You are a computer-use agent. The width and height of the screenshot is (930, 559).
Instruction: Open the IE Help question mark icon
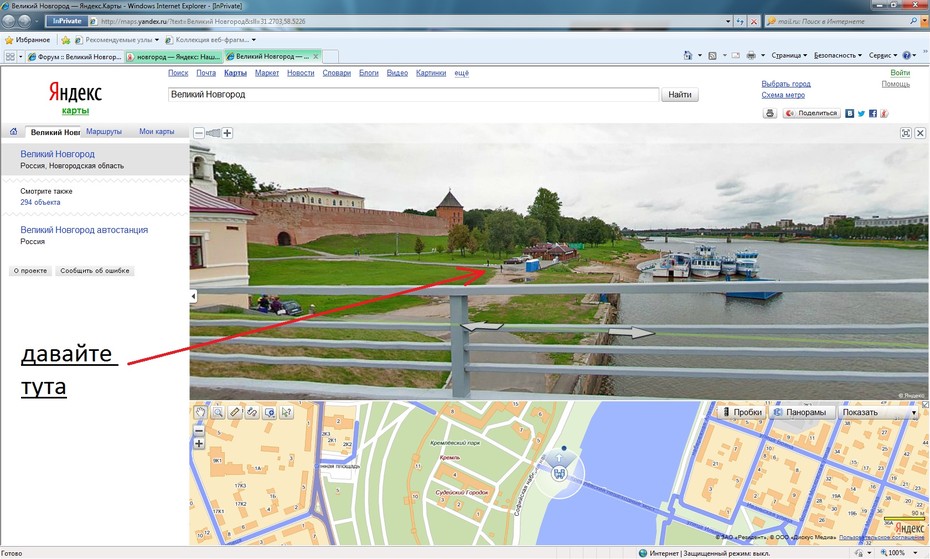(906, 55)
